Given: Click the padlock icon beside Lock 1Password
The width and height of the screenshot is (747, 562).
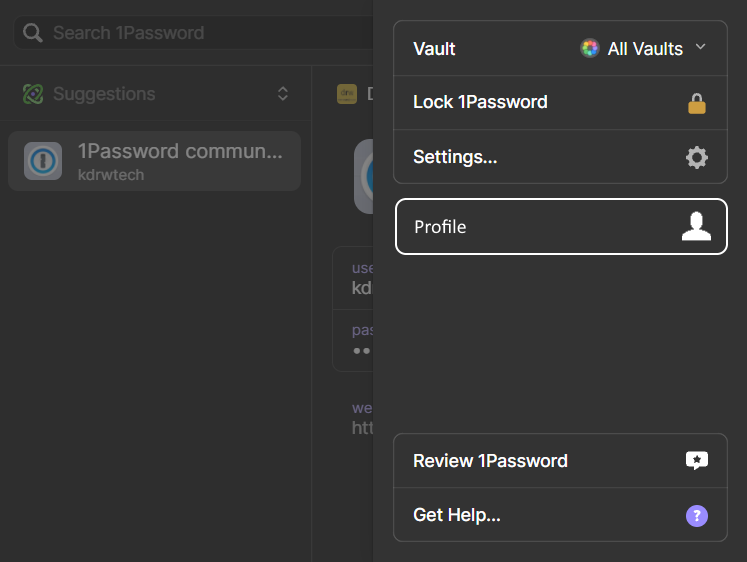Looking at the screenshot, I should point(697,103).
